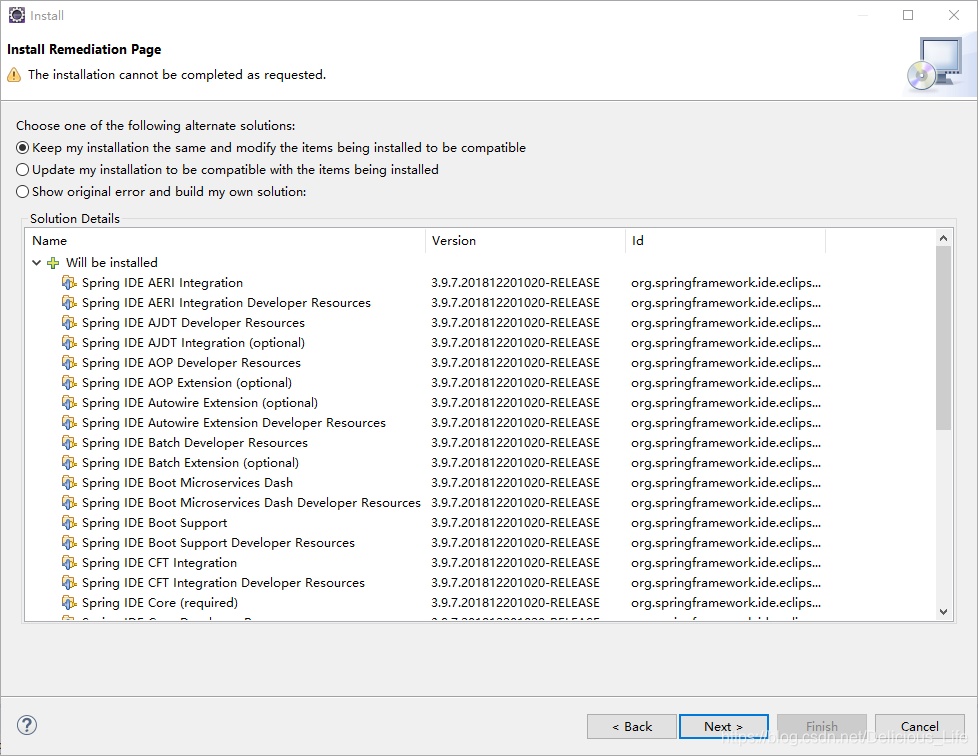Click the Id column header
The image size is (978, 756).
[x=725, y=241]
